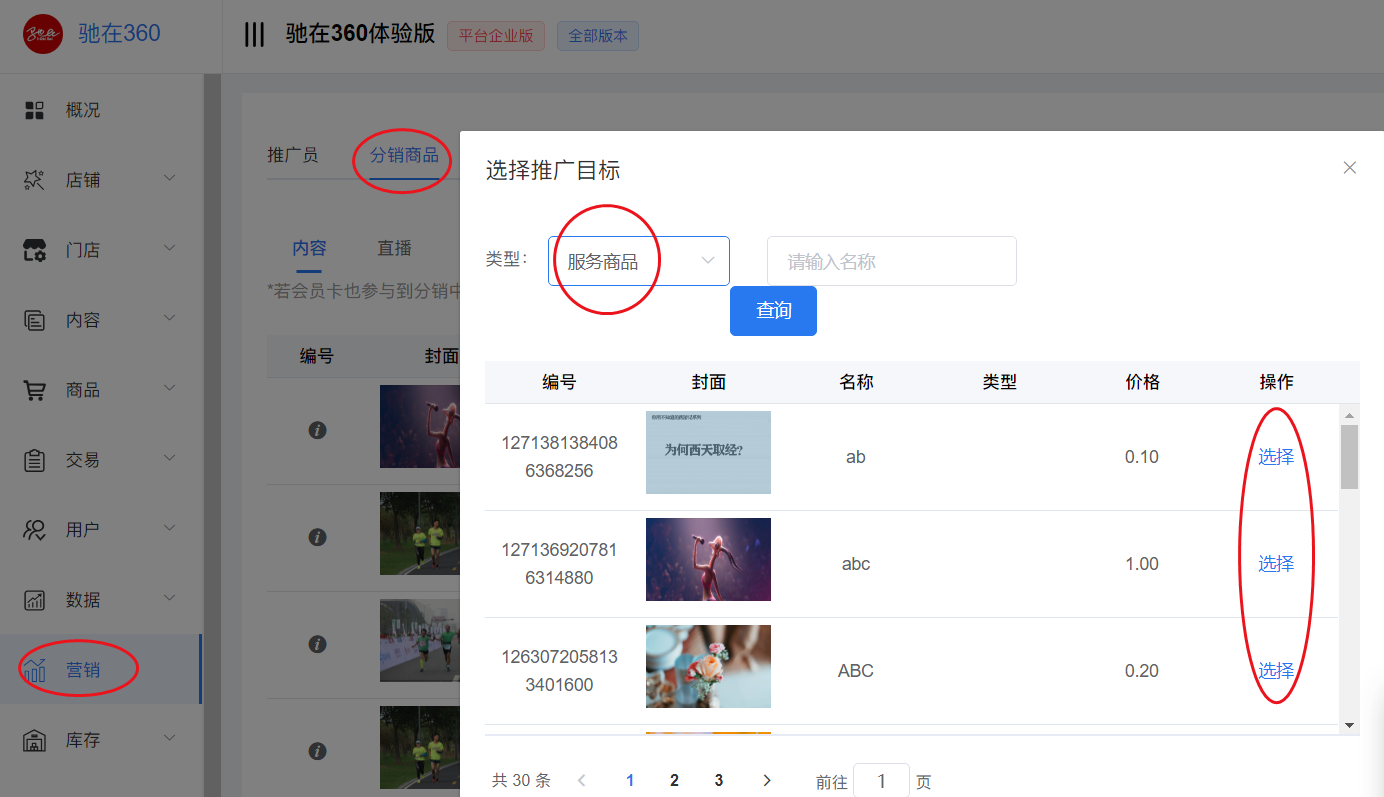Image resolution: width=1384 pixels, height=797 pixels.
Task: Expand the 商品 menu chevron
Action: point(170,388)
